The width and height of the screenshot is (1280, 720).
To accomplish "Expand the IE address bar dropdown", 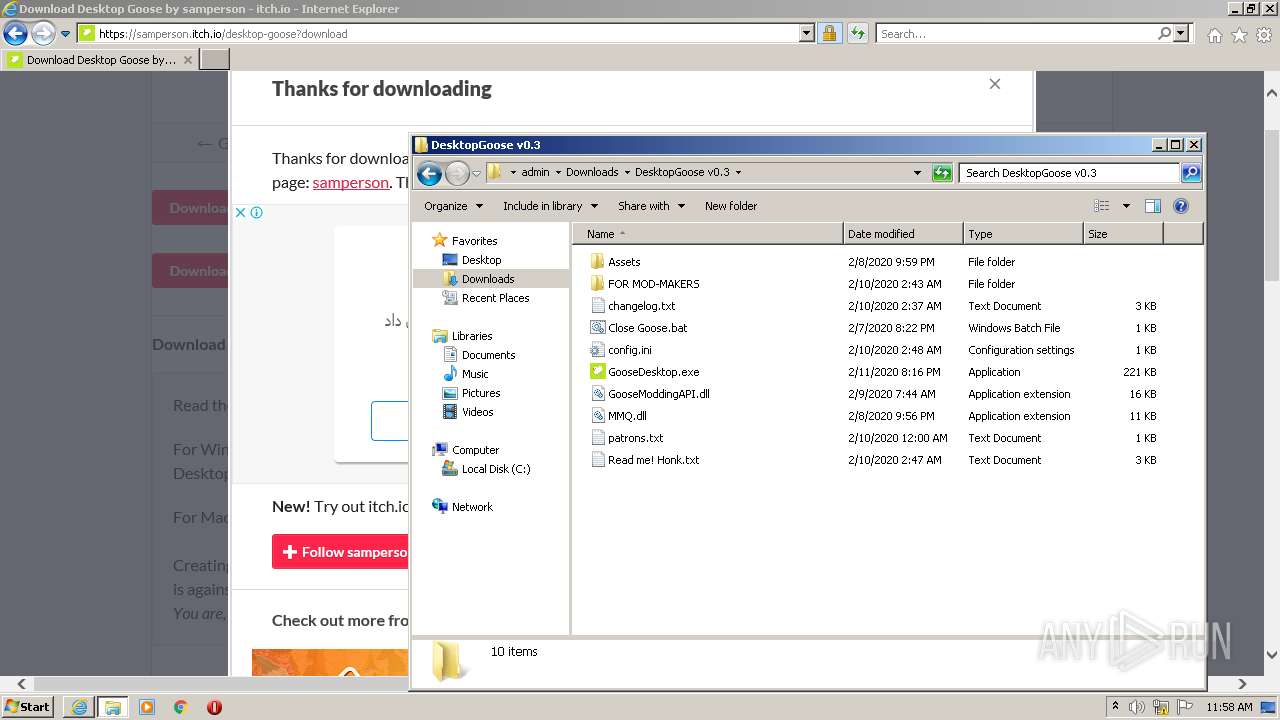I will 807,33.
